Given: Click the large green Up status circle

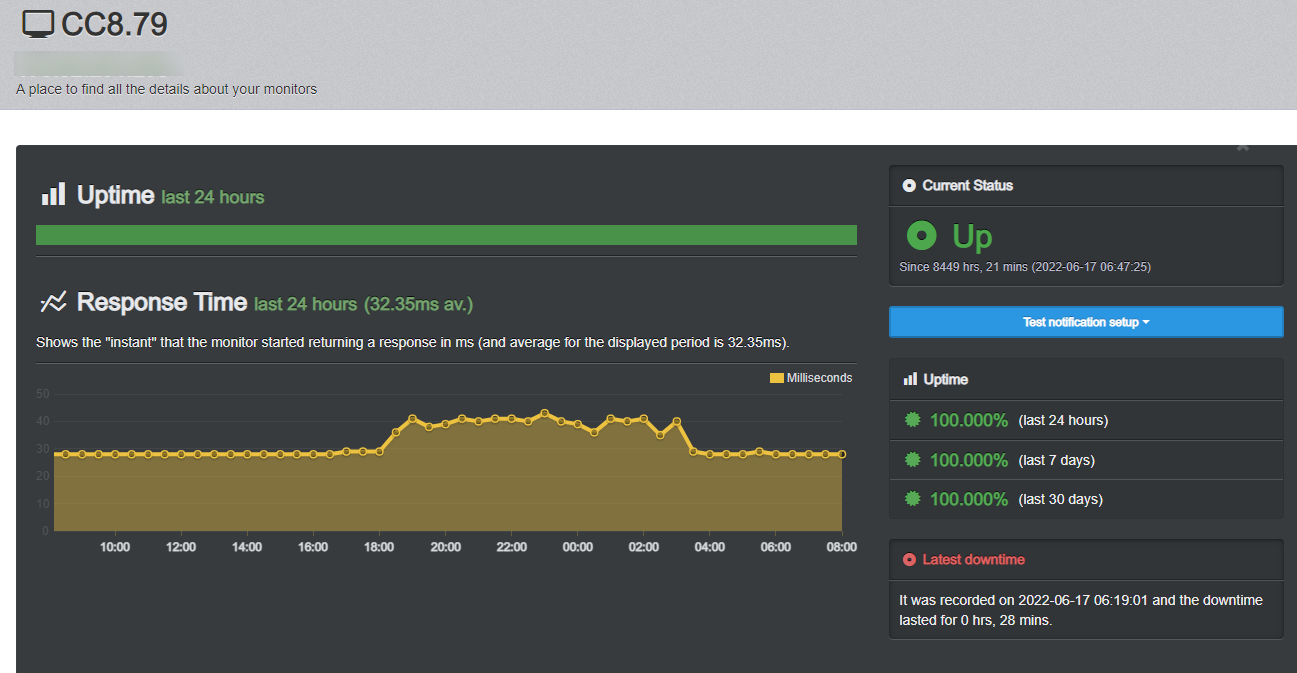Looking at the screenshot, I should pos(921,236).
